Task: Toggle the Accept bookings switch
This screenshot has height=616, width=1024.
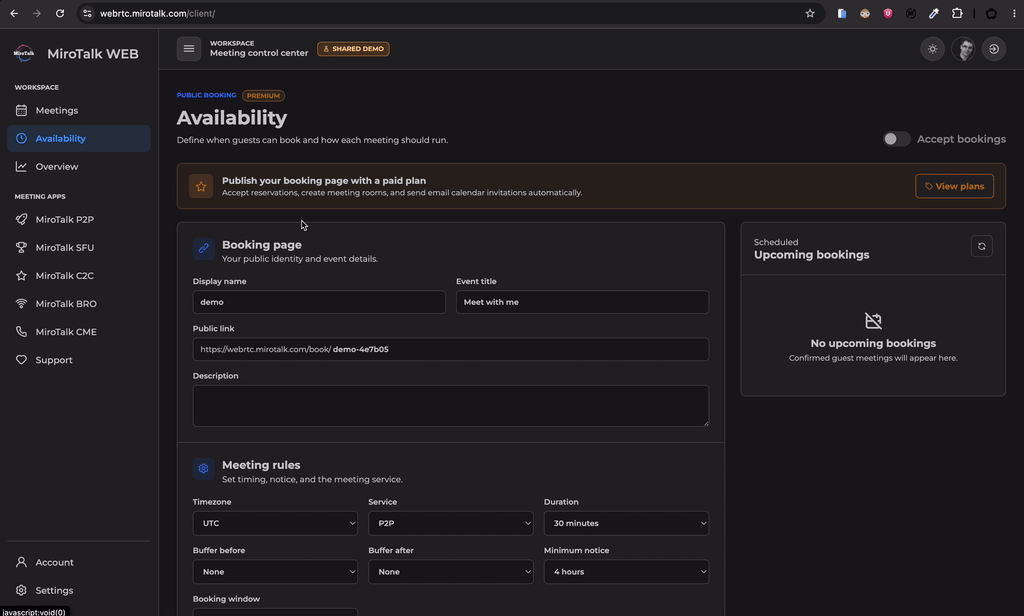Action: [896, 139]
